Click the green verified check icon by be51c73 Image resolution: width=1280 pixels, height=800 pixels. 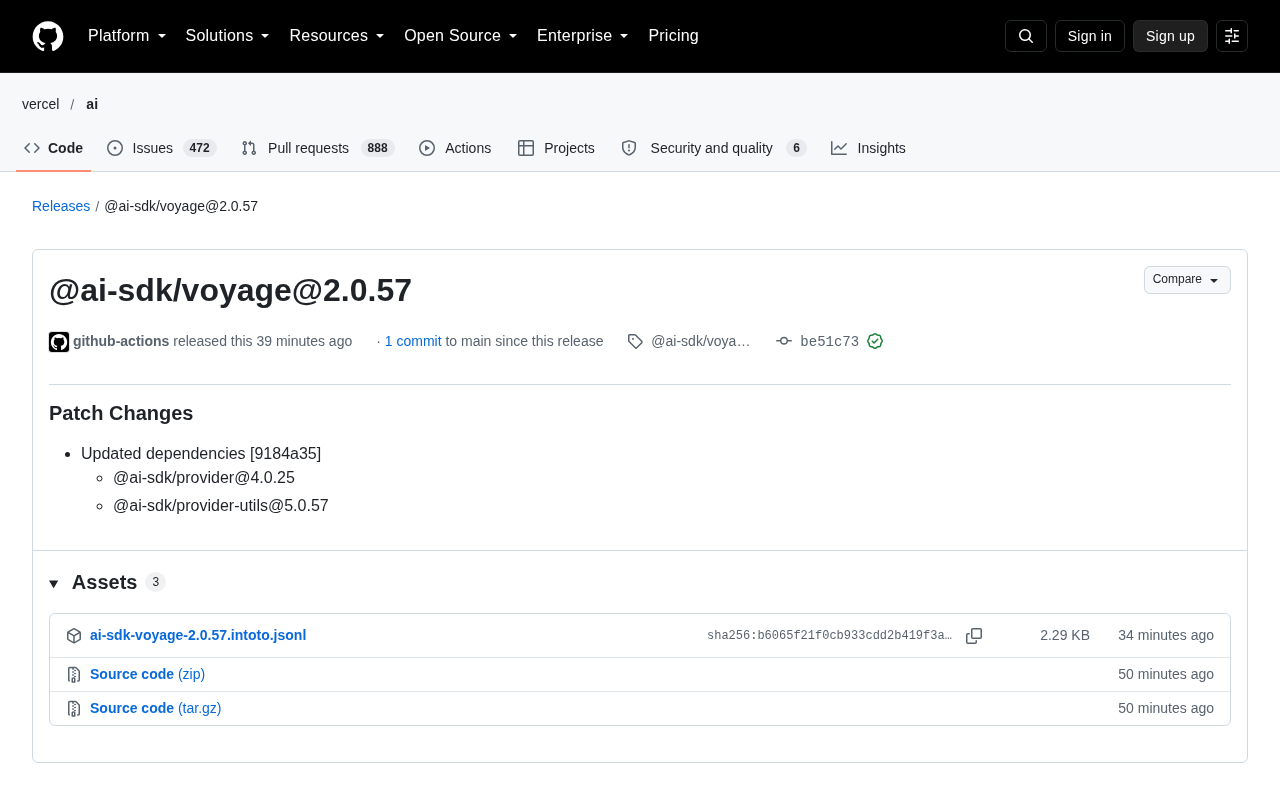(x=875, y=341)
